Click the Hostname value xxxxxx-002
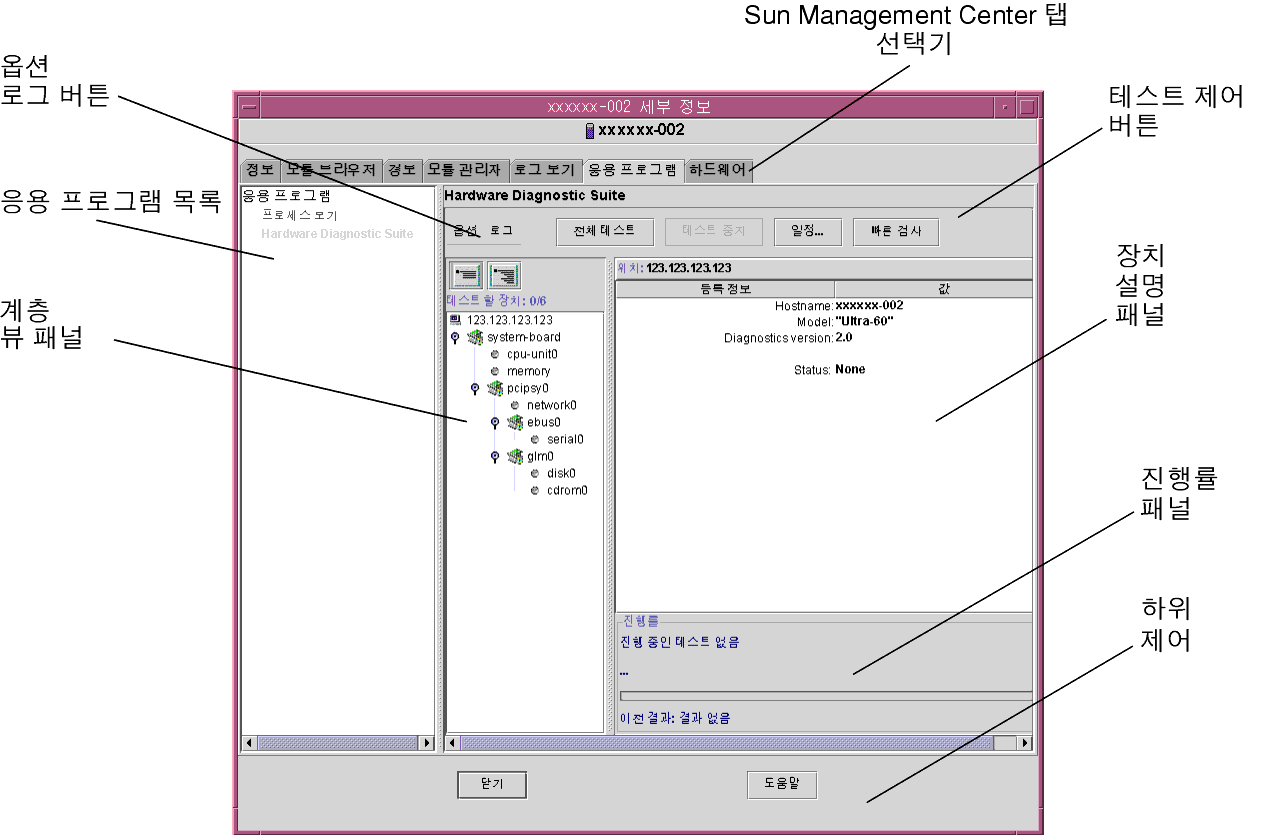 [869, 305]
